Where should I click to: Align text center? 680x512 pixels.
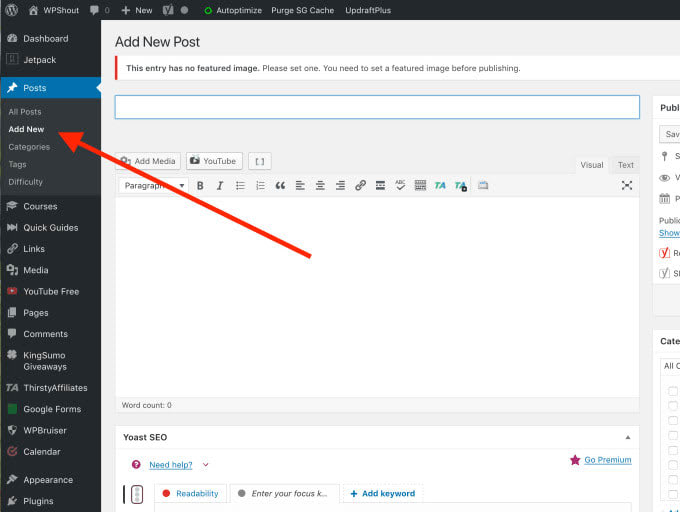coord(320,186)
